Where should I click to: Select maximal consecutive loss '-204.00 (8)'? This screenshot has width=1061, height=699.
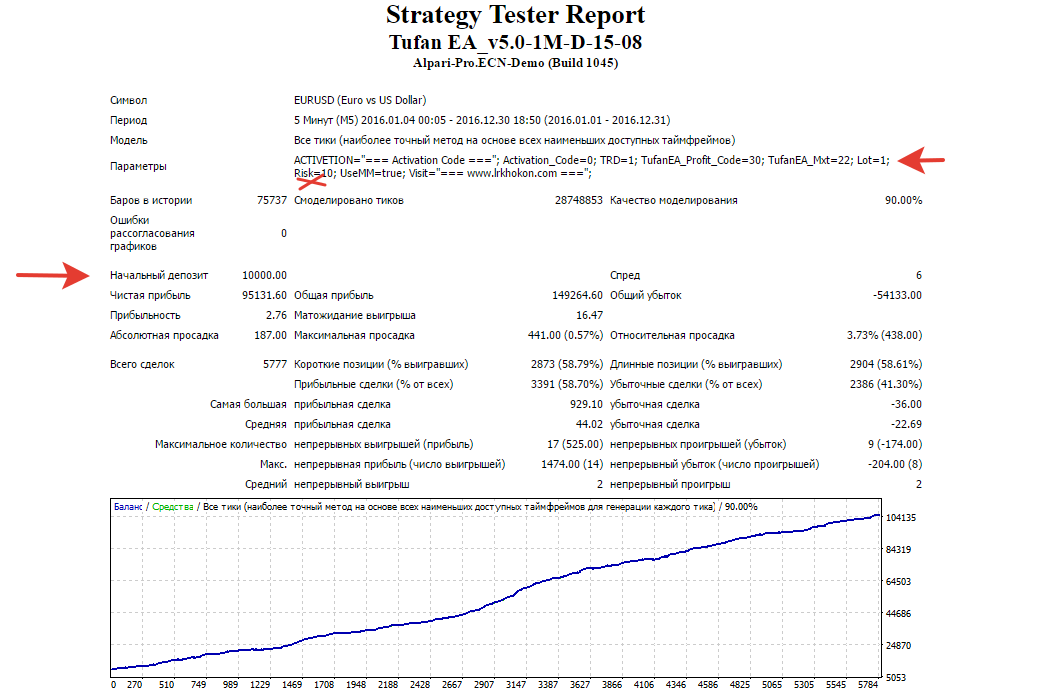(x=895, y=465)
